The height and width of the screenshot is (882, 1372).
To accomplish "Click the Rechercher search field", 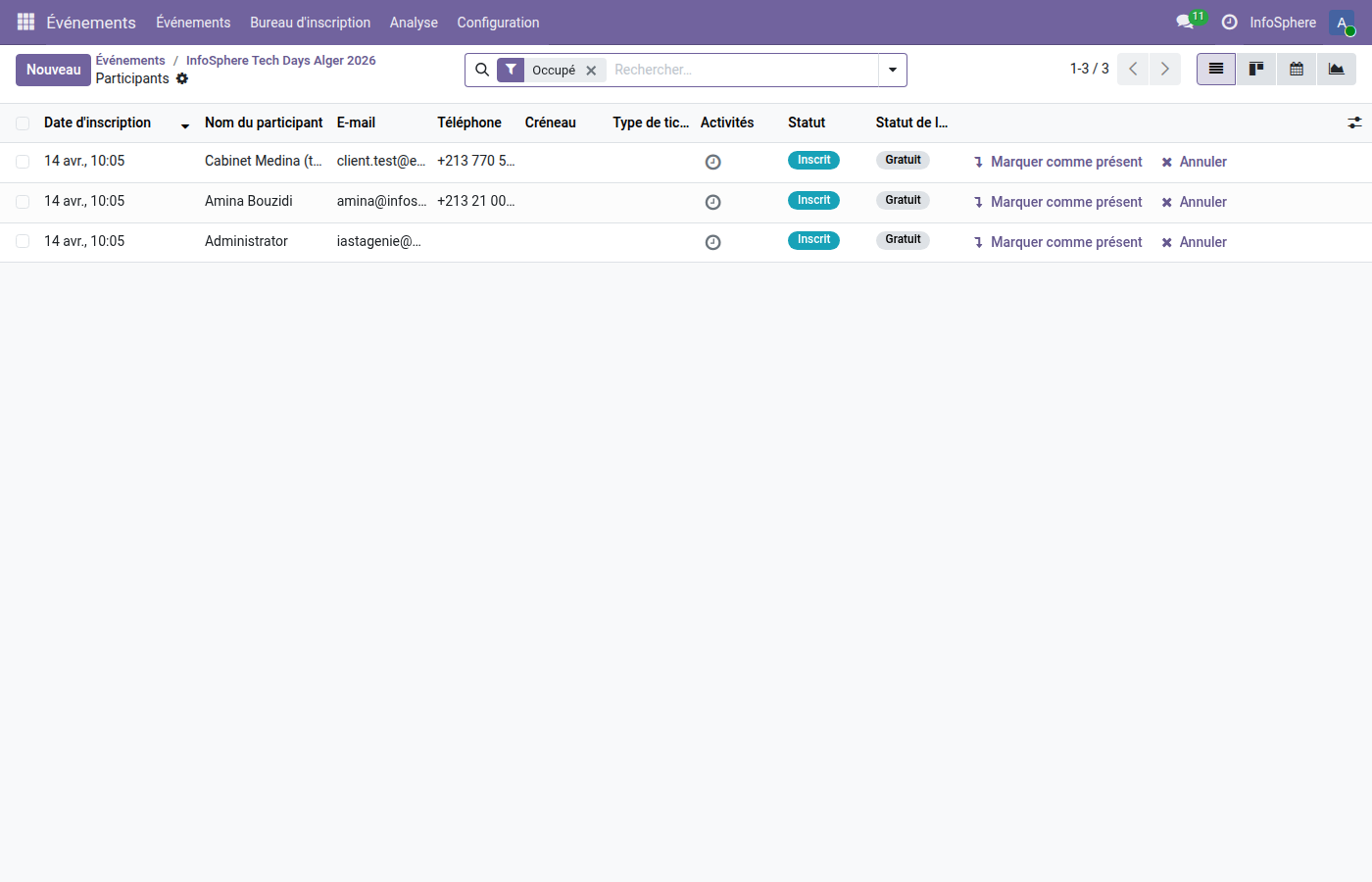I will tap(740, 70).
